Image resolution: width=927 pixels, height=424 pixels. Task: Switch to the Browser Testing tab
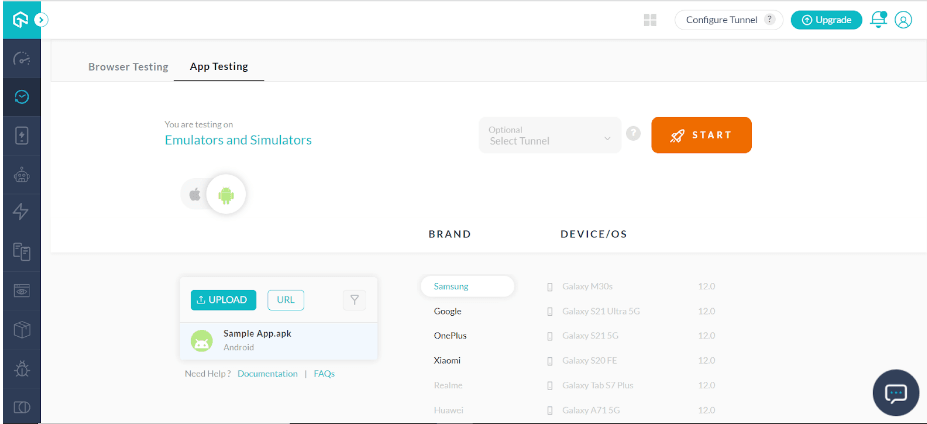(128, 67)
